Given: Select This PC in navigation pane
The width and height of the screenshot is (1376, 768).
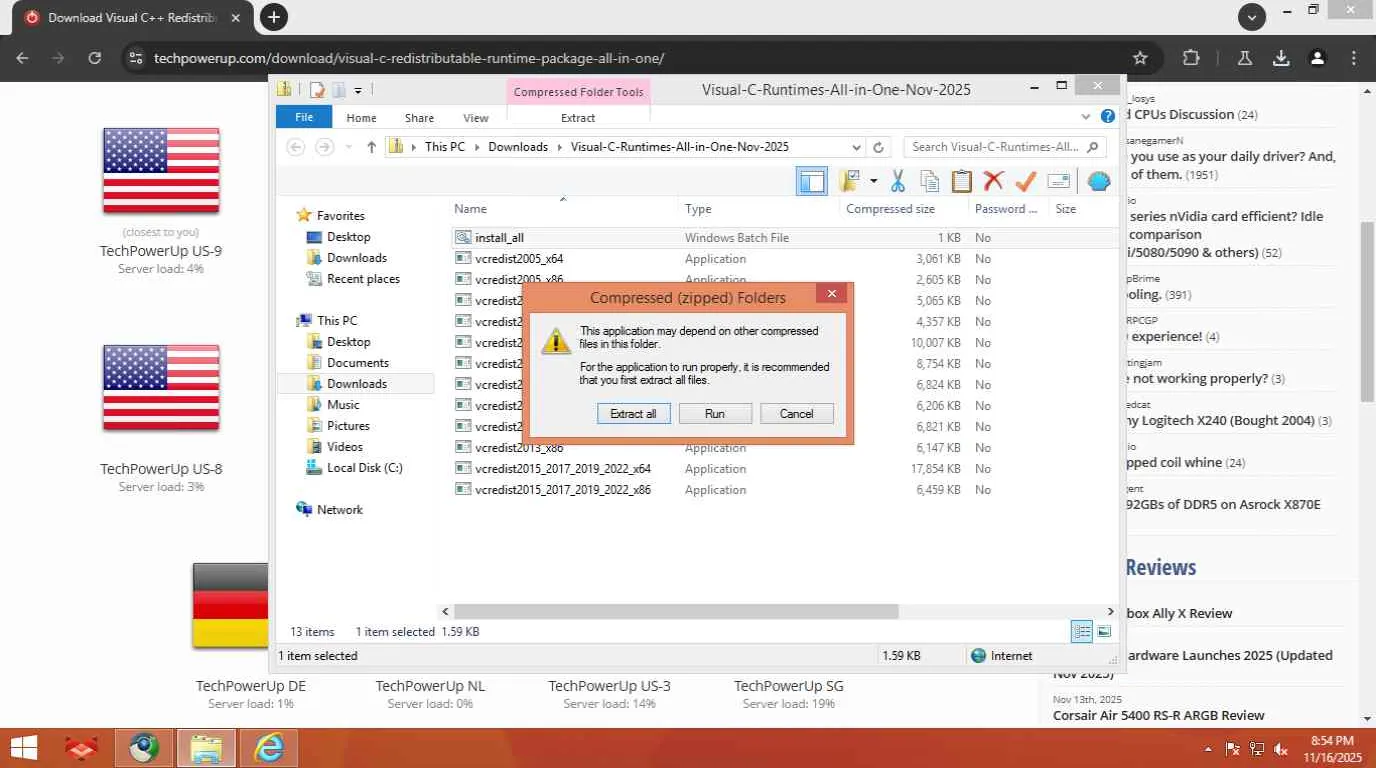Looking at the screenshot, I should tap(337, 321).
